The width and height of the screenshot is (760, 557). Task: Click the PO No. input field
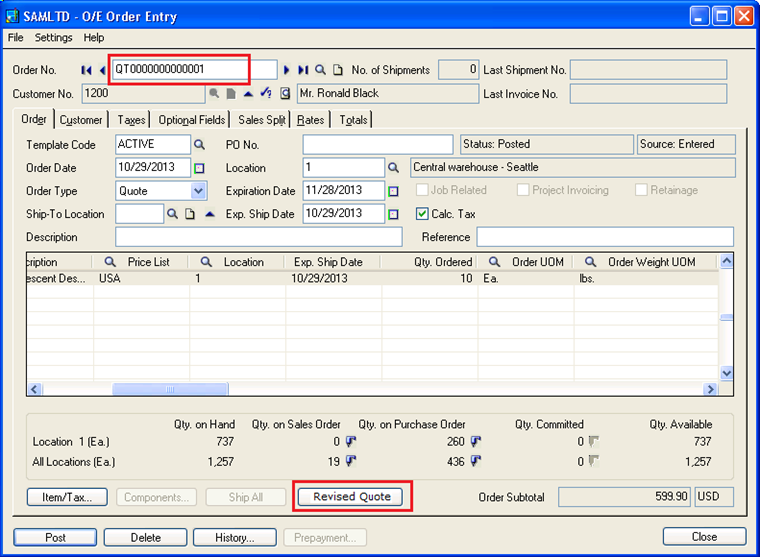pos(378,144)
